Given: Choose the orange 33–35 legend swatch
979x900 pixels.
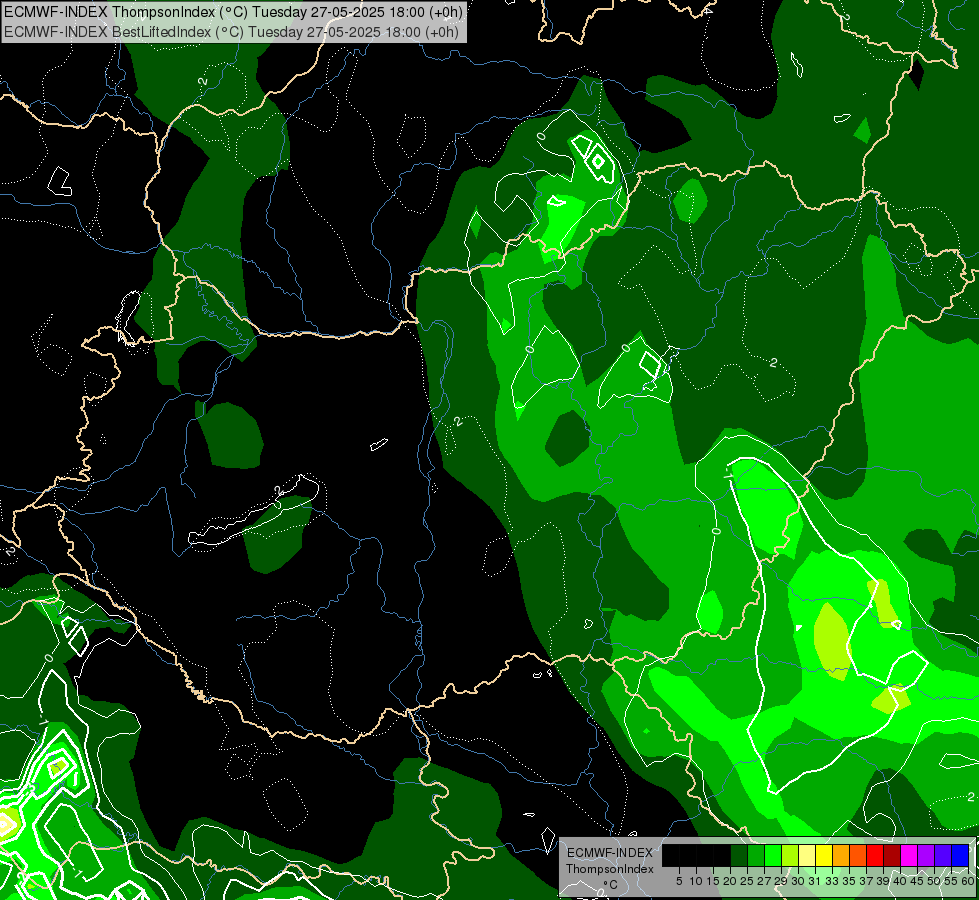Looking at the screenshot, I should click(840, 855).
